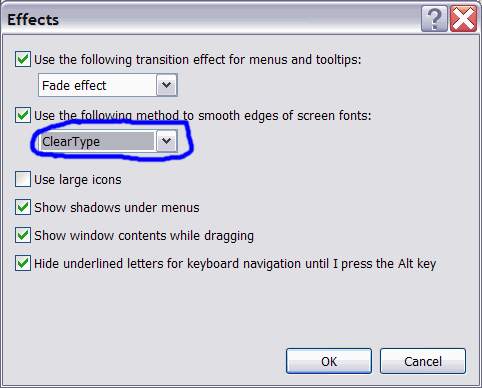Screen dimensions: 482x388
Task: Click the 'Hide underlined letters' label text
Action: pos(235,264)
